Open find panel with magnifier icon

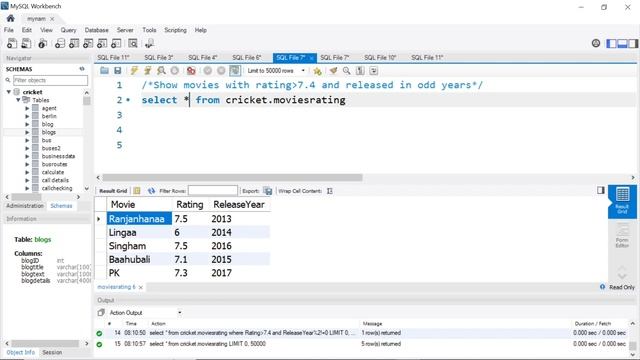tap(347, 71)
